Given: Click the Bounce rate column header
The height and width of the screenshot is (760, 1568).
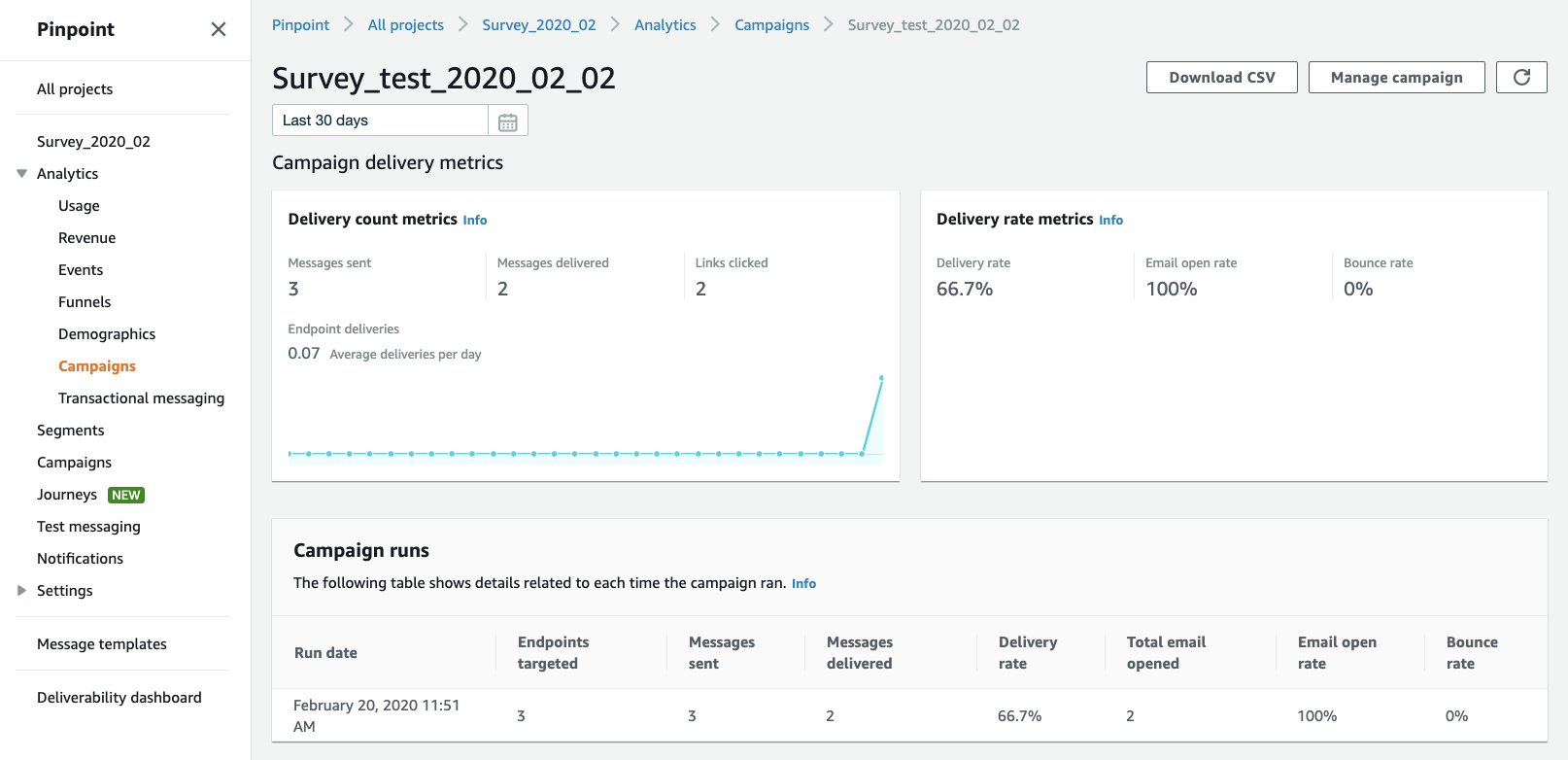Looking at the screenshot, I should click(x=1472, y=653).
